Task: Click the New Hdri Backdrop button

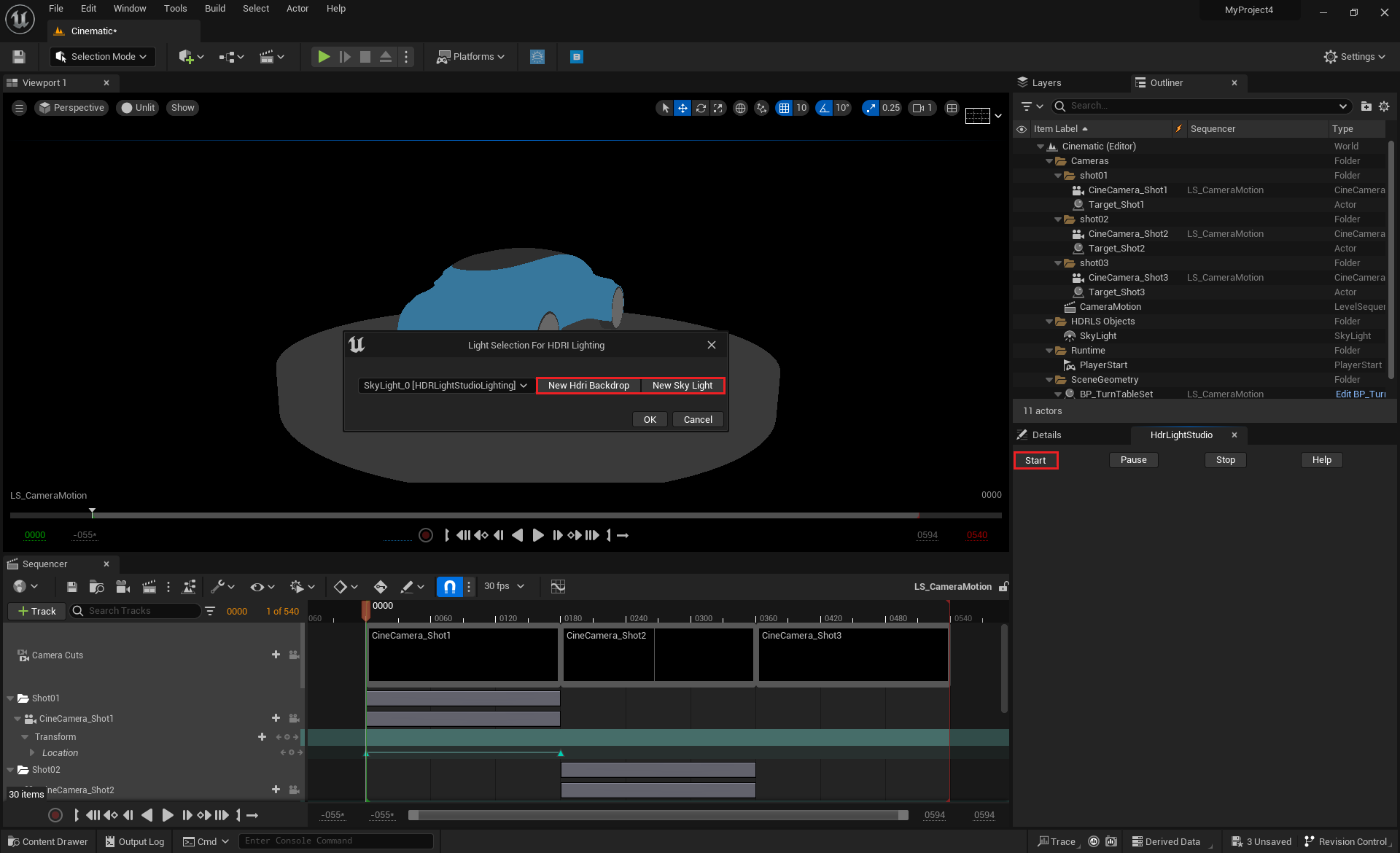Action: tap(588, 385)
